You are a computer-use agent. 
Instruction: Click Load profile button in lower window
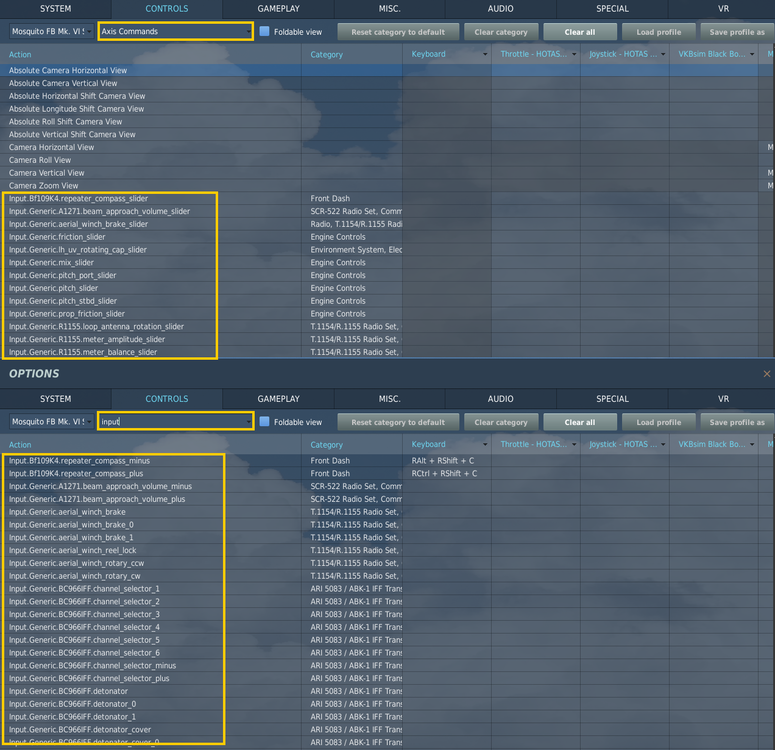coord(658,422)
